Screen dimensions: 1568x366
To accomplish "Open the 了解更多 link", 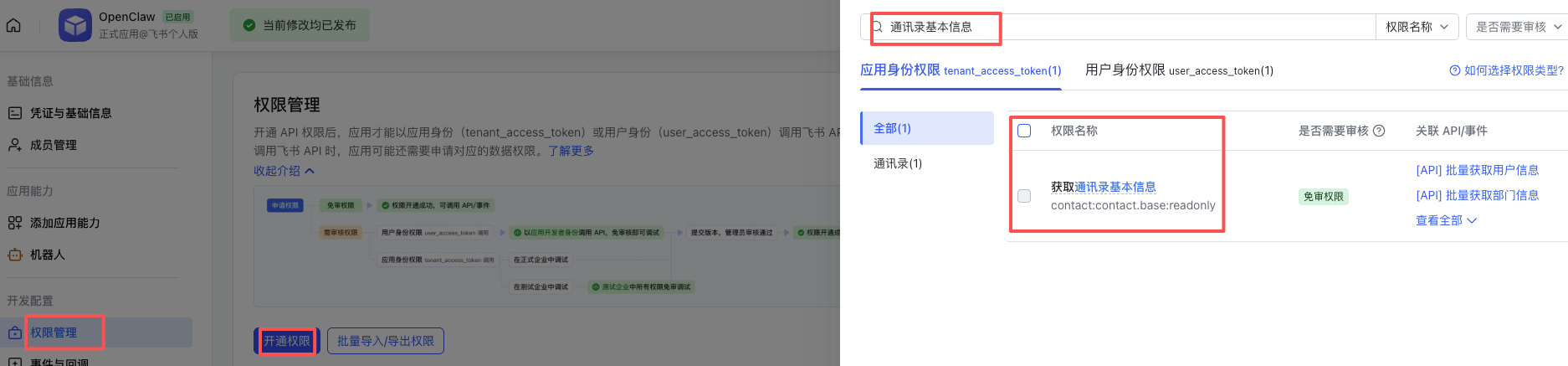I will pyautogui.click(x=571, y=151).
